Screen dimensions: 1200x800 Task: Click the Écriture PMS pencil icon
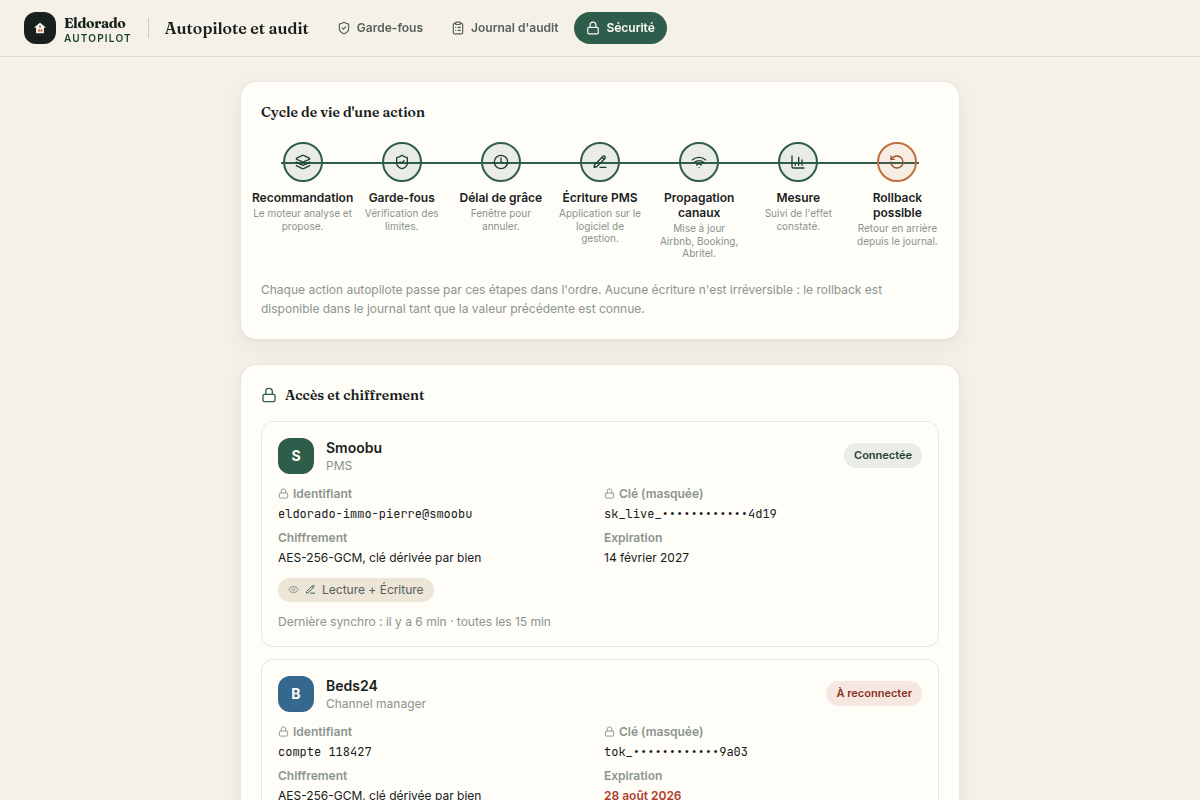coord(600,162)
